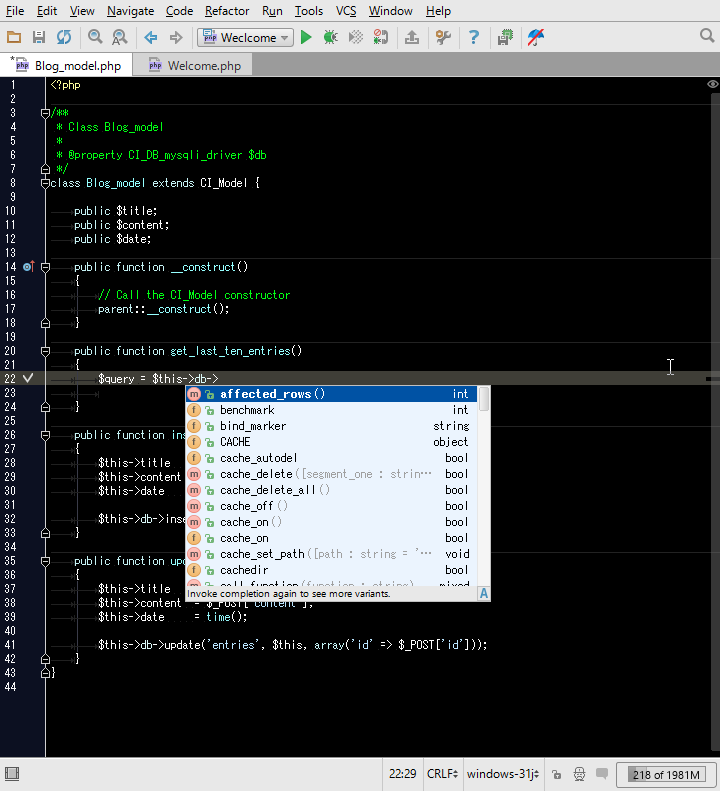Start debugging with the green bug icon
The image size is (720, 791).
330,37
